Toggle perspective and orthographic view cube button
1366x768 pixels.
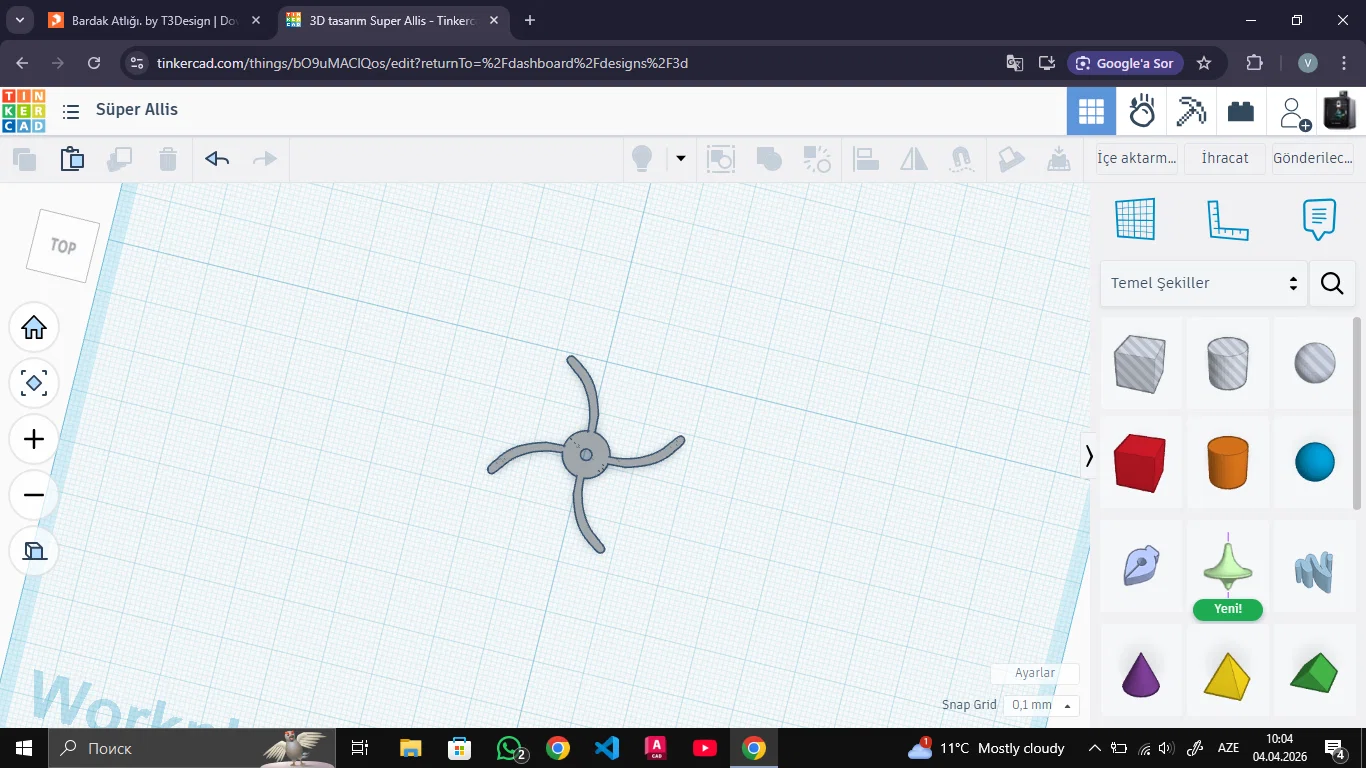(34, 551)
